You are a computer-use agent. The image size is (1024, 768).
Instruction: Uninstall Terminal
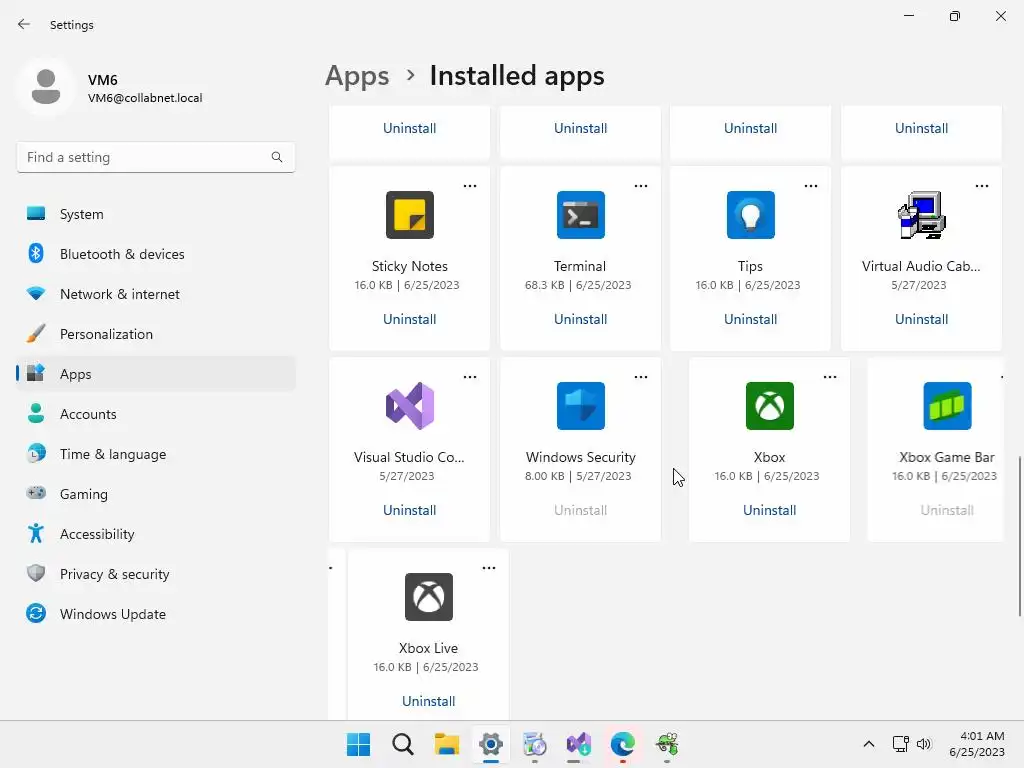point(581,319)
